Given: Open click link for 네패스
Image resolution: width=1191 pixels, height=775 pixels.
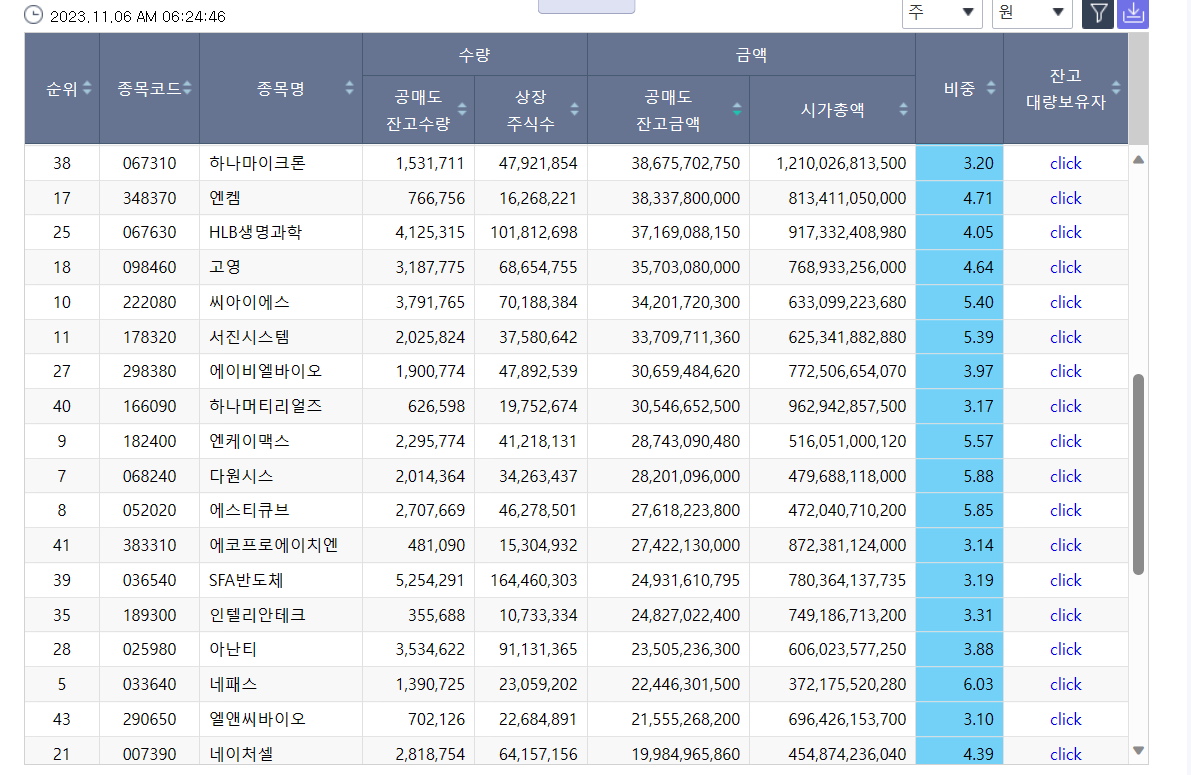Looking at the screenshot, I should (1065, 685).
